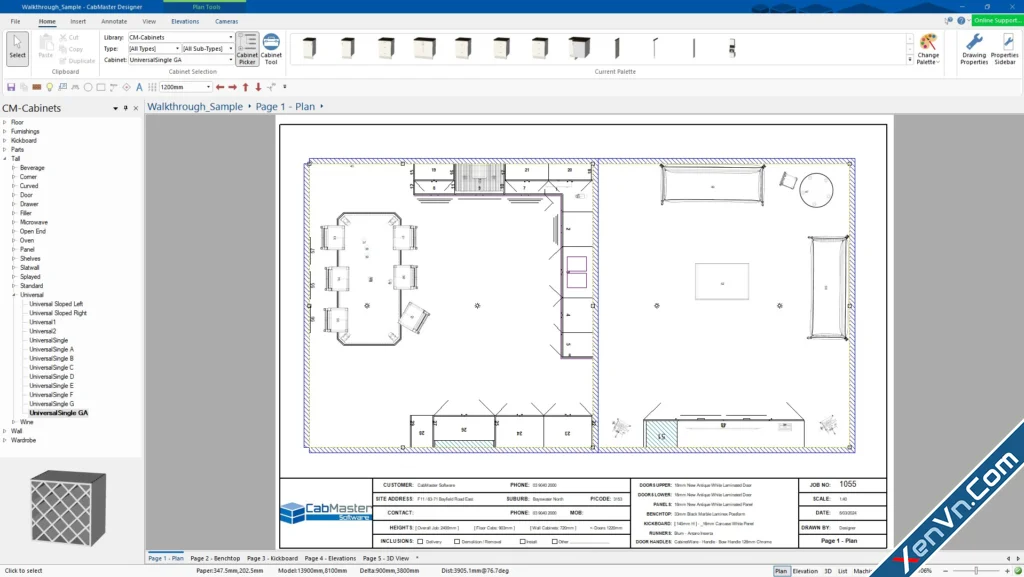Viewport: 1024px width, 577px height.
Task: Click the help question mark icon
Action: 961,21
